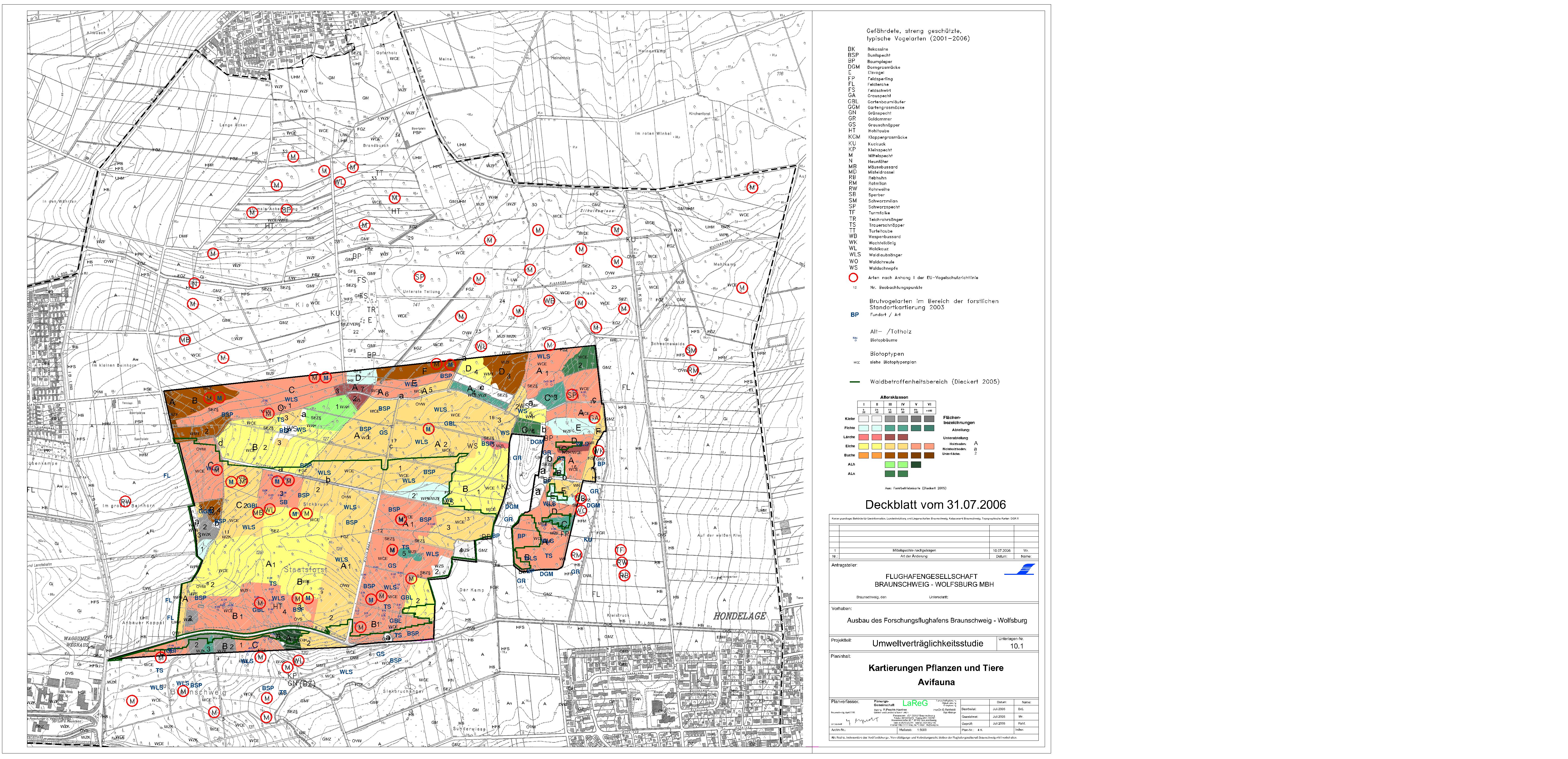This screenshot has height=759, width=1568.
Task: Click the 'Schweineweide' map label
Action: pyautogui.click(x=668, y=344)
